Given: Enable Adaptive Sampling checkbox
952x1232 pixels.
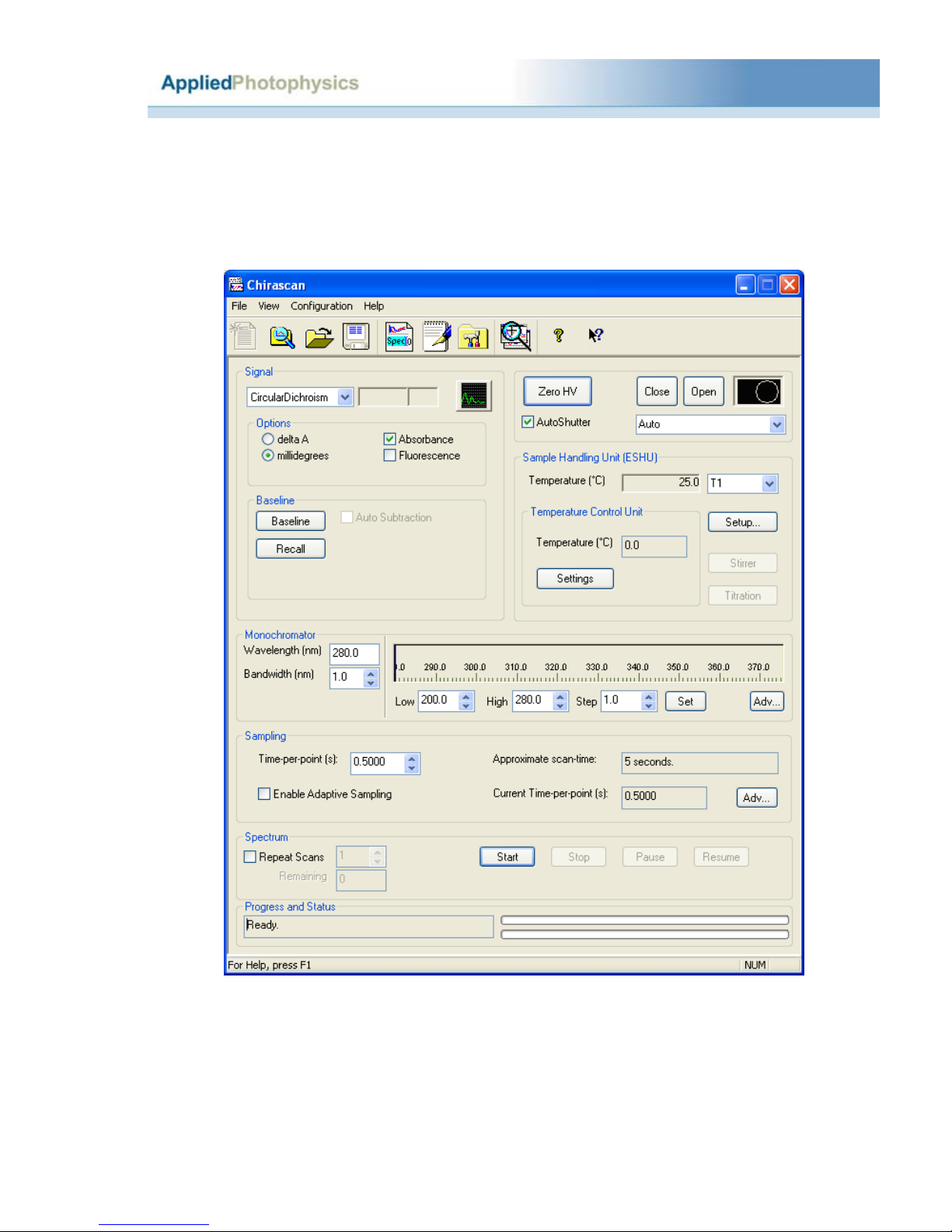Looking at the screenshot, I should [264, 794].
